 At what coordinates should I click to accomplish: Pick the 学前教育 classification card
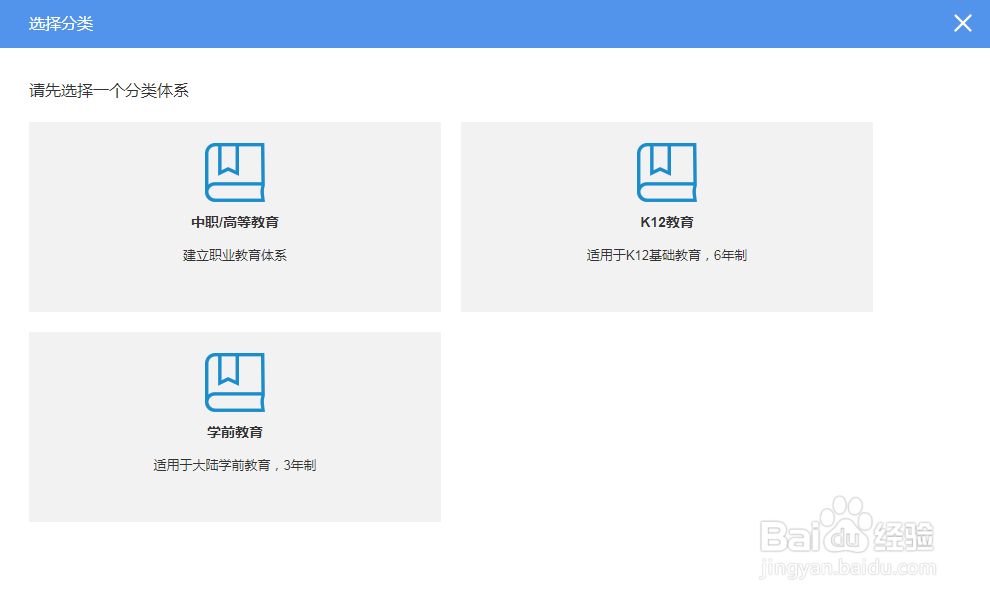[235, 426]
